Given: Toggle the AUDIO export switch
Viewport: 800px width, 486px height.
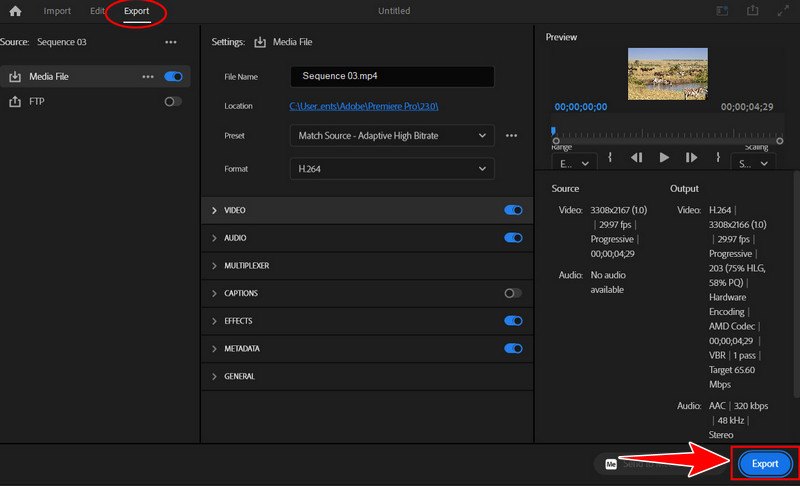Looking at the screenshot, I should tap(513, 238).
